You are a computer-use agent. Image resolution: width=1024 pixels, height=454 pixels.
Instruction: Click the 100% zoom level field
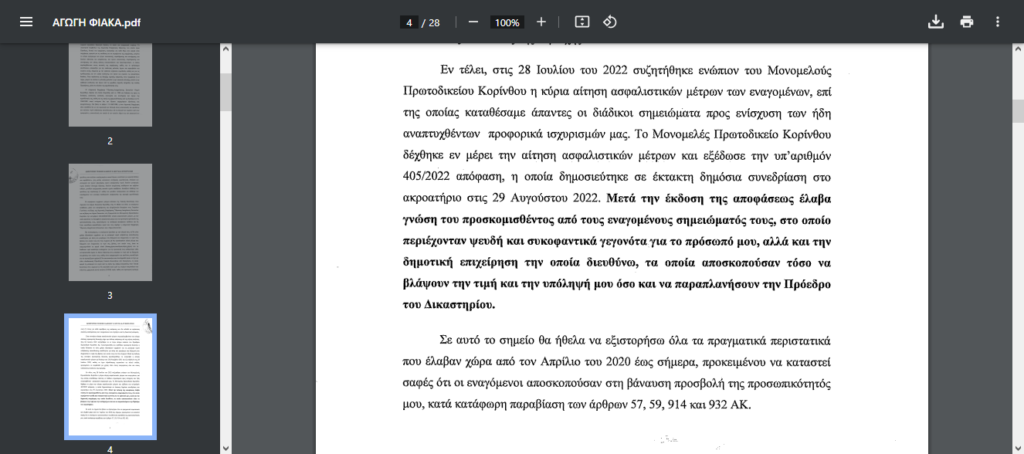[507, 22]
